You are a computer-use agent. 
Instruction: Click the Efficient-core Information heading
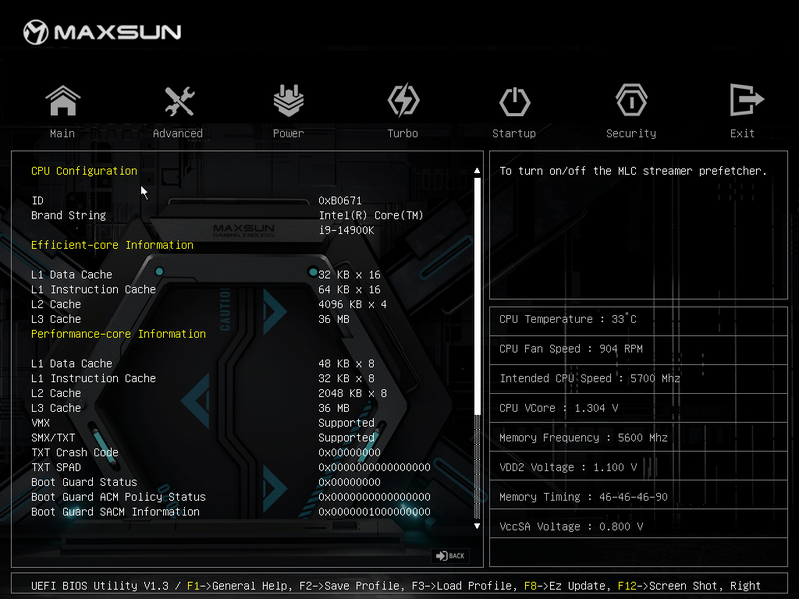point(112,245)
